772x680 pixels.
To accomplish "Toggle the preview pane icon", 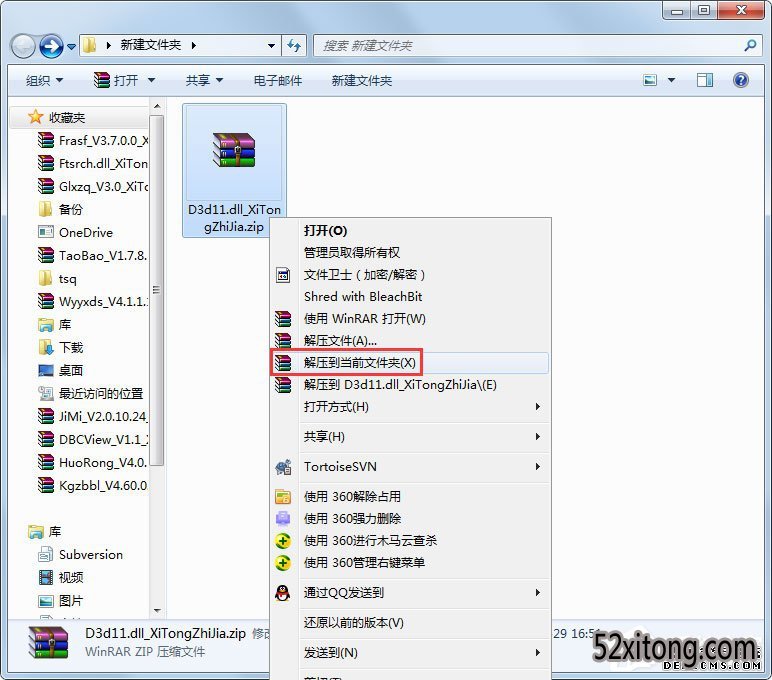I will [x=705, y=80].
